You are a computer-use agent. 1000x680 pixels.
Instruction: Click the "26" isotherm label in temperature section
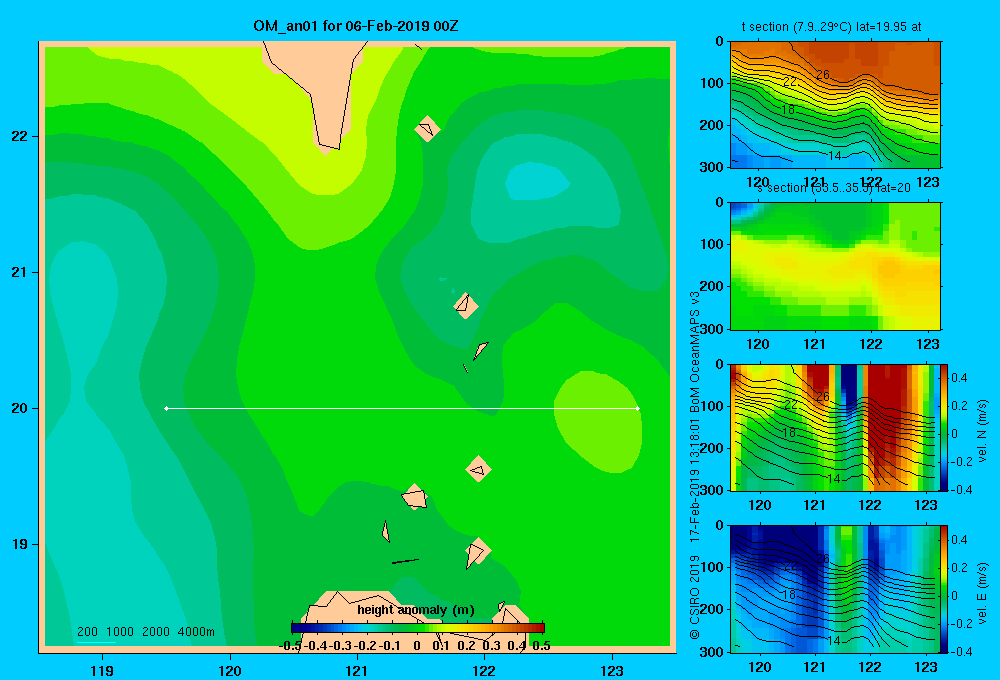coord(823,75)
